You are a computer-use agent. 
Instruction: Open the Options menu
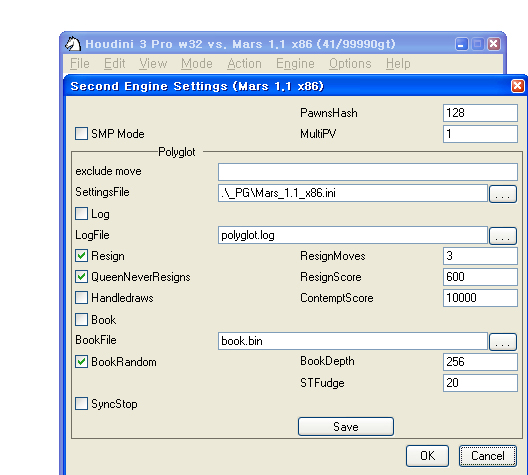coord(350,64)
